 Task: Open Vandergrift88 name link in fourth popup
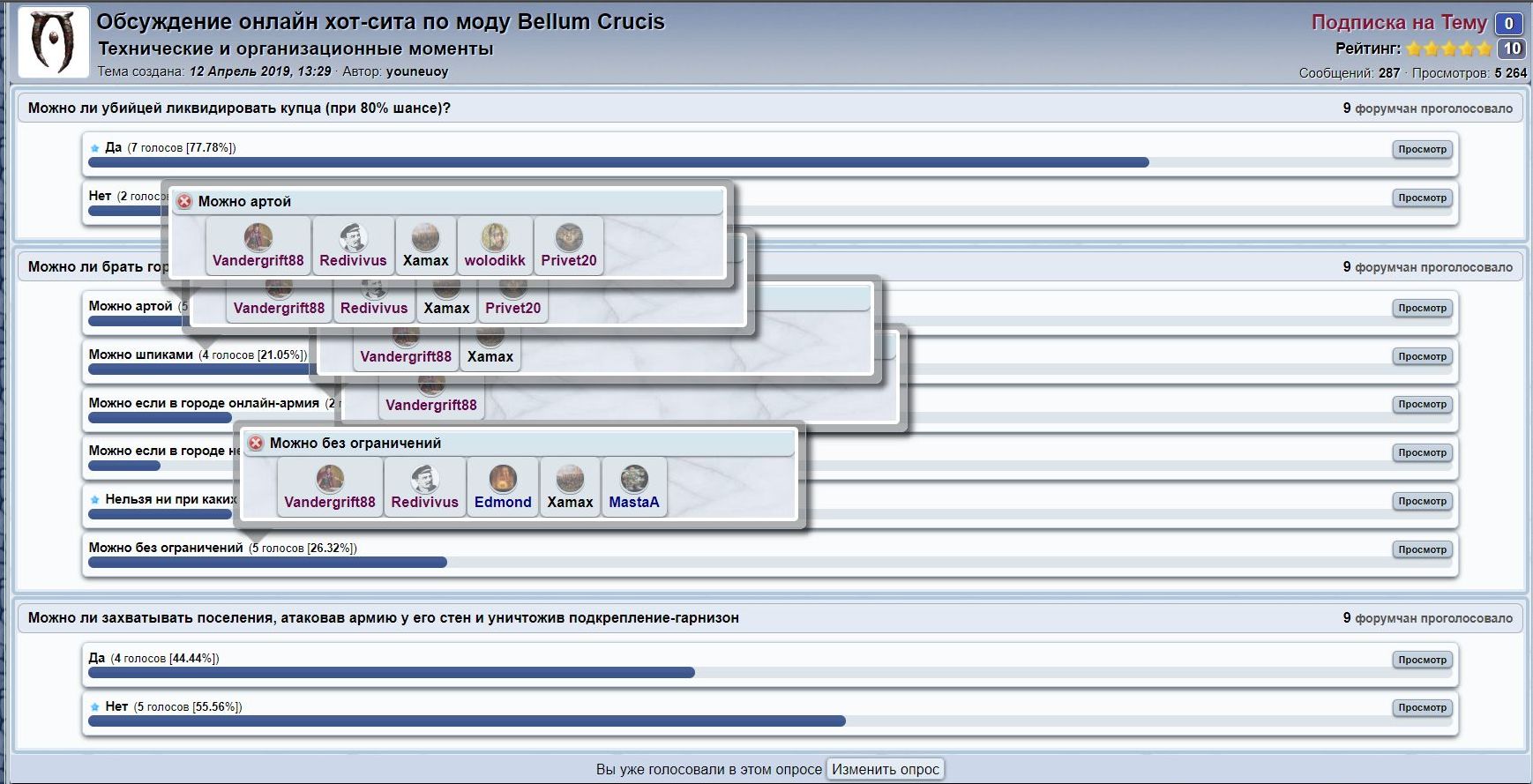click(x=431, y=406)
